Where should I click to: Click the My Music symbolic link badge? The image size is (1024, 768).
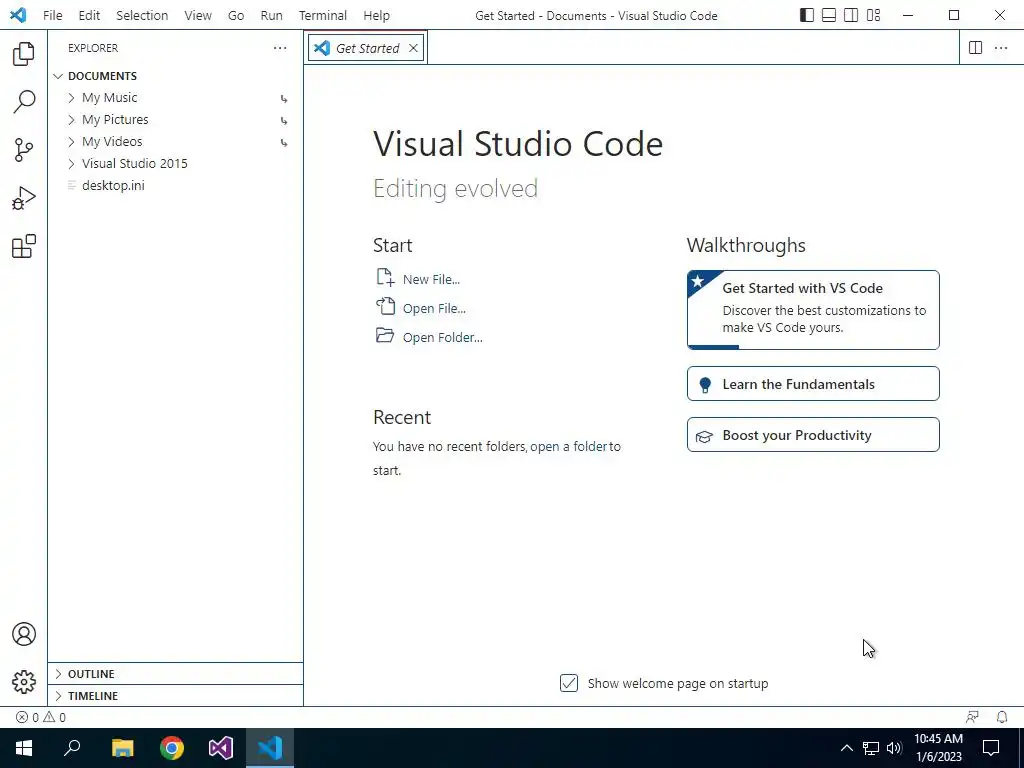[284, 99]
